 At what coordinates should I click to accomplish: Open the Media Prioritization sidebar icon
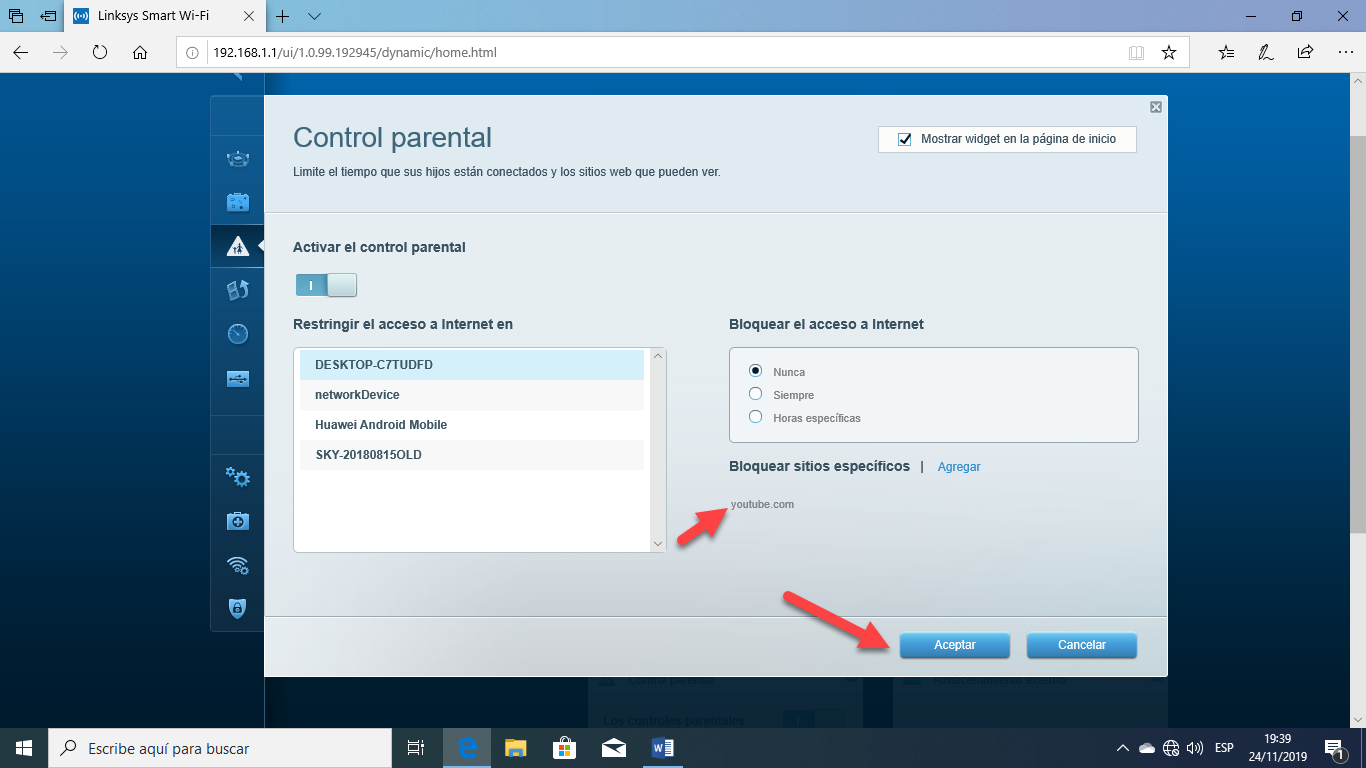(237, 290)
